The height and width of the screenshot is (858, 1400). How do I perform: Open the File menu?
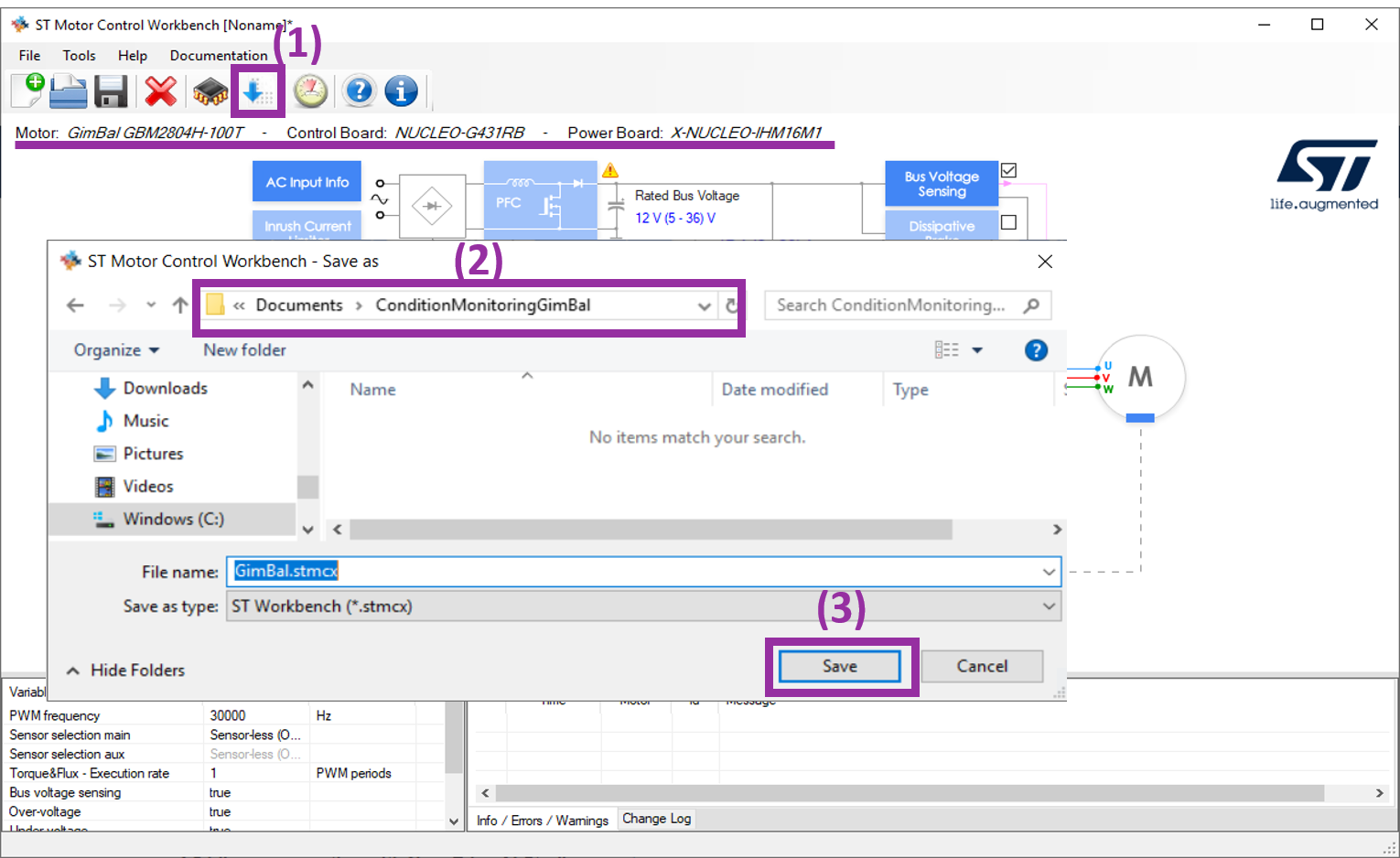pyautogui.click(x=29, y=56)
